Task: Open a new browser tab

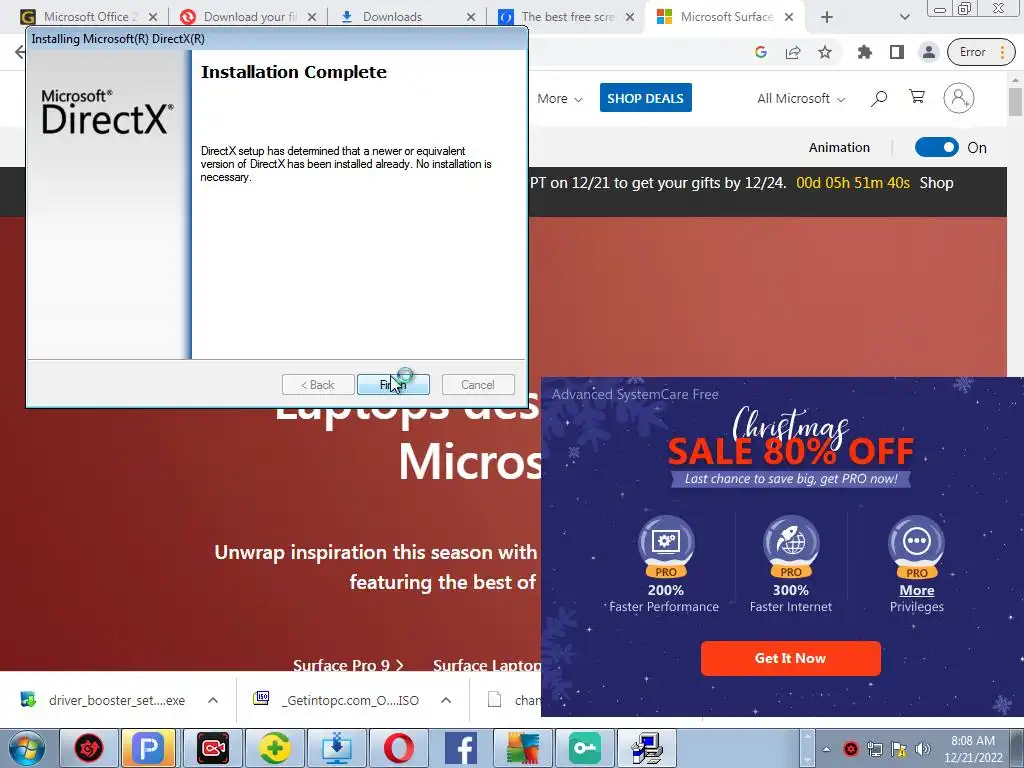Action: coord(827,17)
